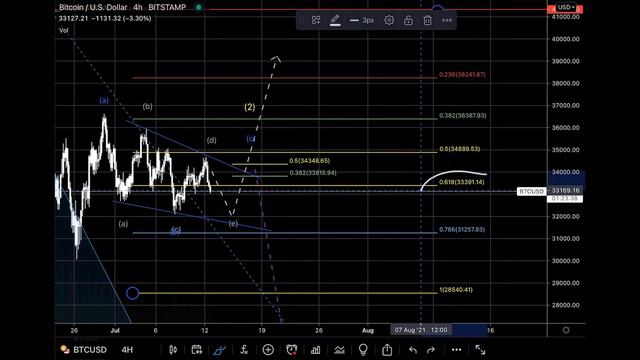This screenshot has width=640, height=360.
Task: Click the 40000.00 price axis value
Action: click(x=565, y=39)
